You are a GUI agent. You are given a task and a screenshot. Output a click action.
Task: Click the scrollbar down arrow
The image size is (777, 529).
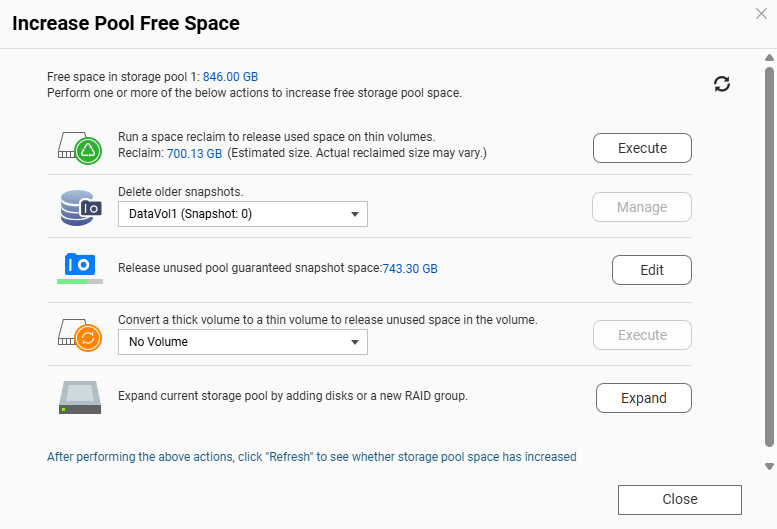[x=768, y=466]
